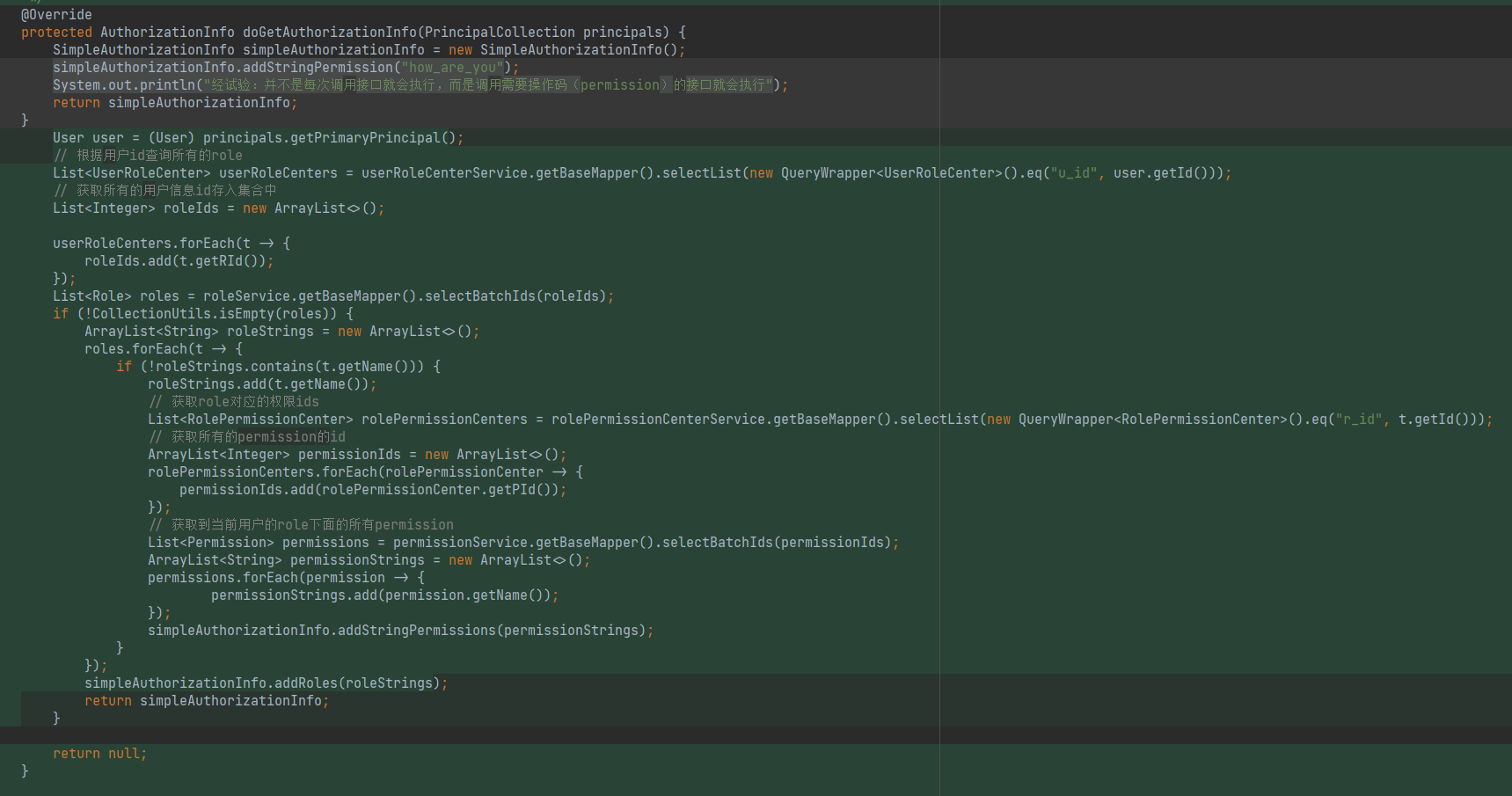1512x796 pixels.
Task: Select the 'protected' keyword
Action: click(56, 33)
